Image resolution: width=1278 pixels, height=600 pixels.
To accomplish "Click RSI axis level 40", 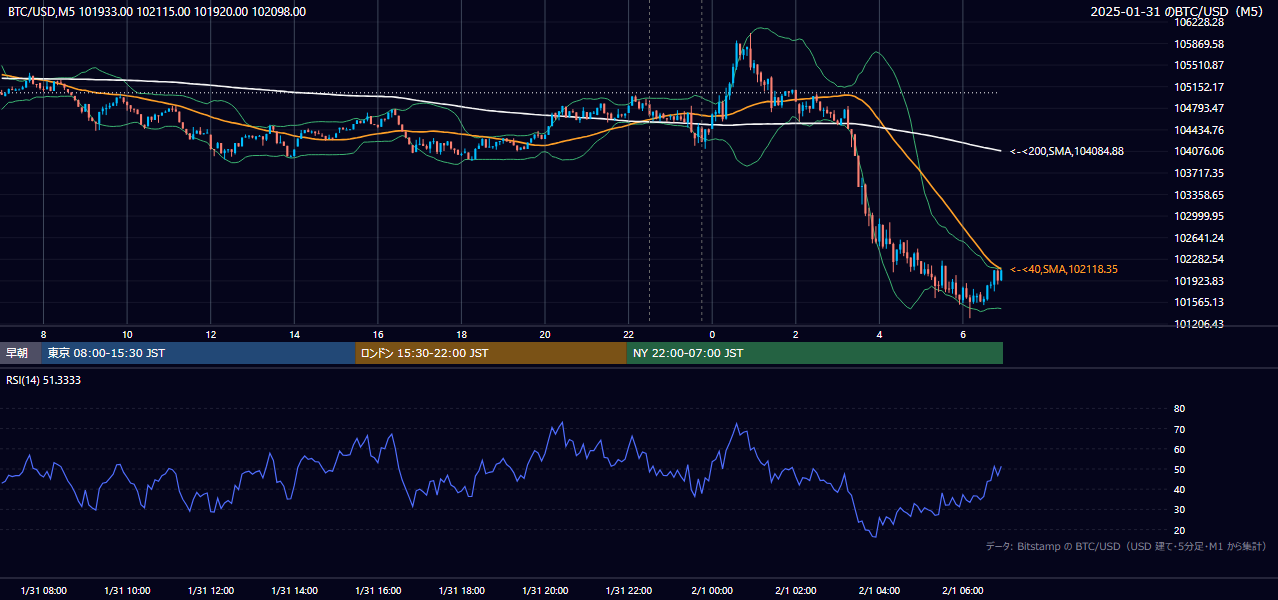I will (1179, 489).
